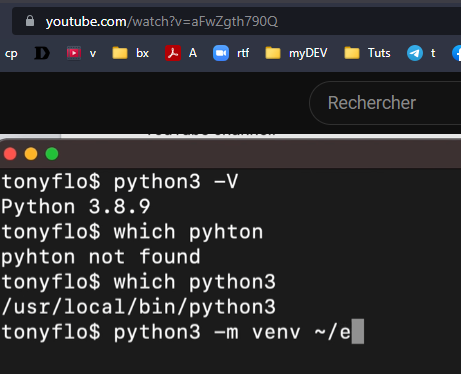Click the 'python3 -V' command text
This screenshot has height=374, width=461.
tap(176, 182)
